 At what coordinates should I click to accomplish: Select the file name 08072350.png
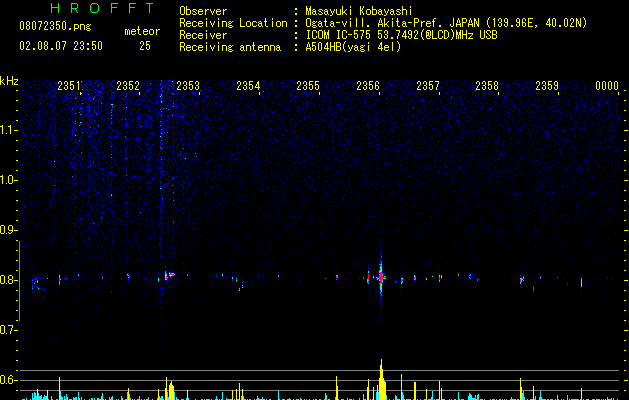click(55, 27)
